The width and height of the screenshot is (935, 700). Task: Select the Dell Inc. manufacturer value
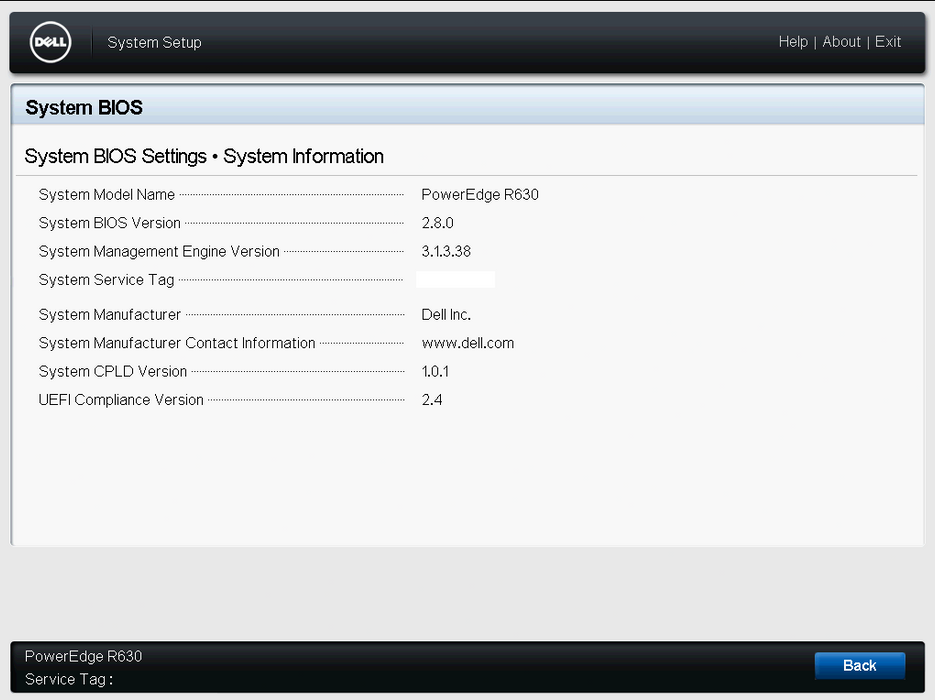[x=446, y=314]
